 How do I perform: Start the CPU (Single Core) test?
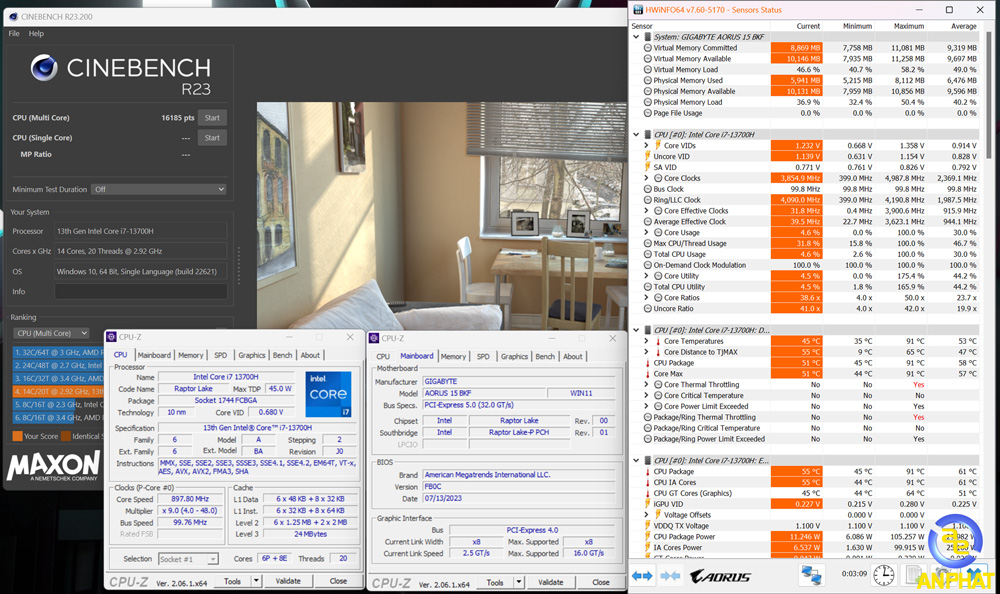click(x=212, y=138)
